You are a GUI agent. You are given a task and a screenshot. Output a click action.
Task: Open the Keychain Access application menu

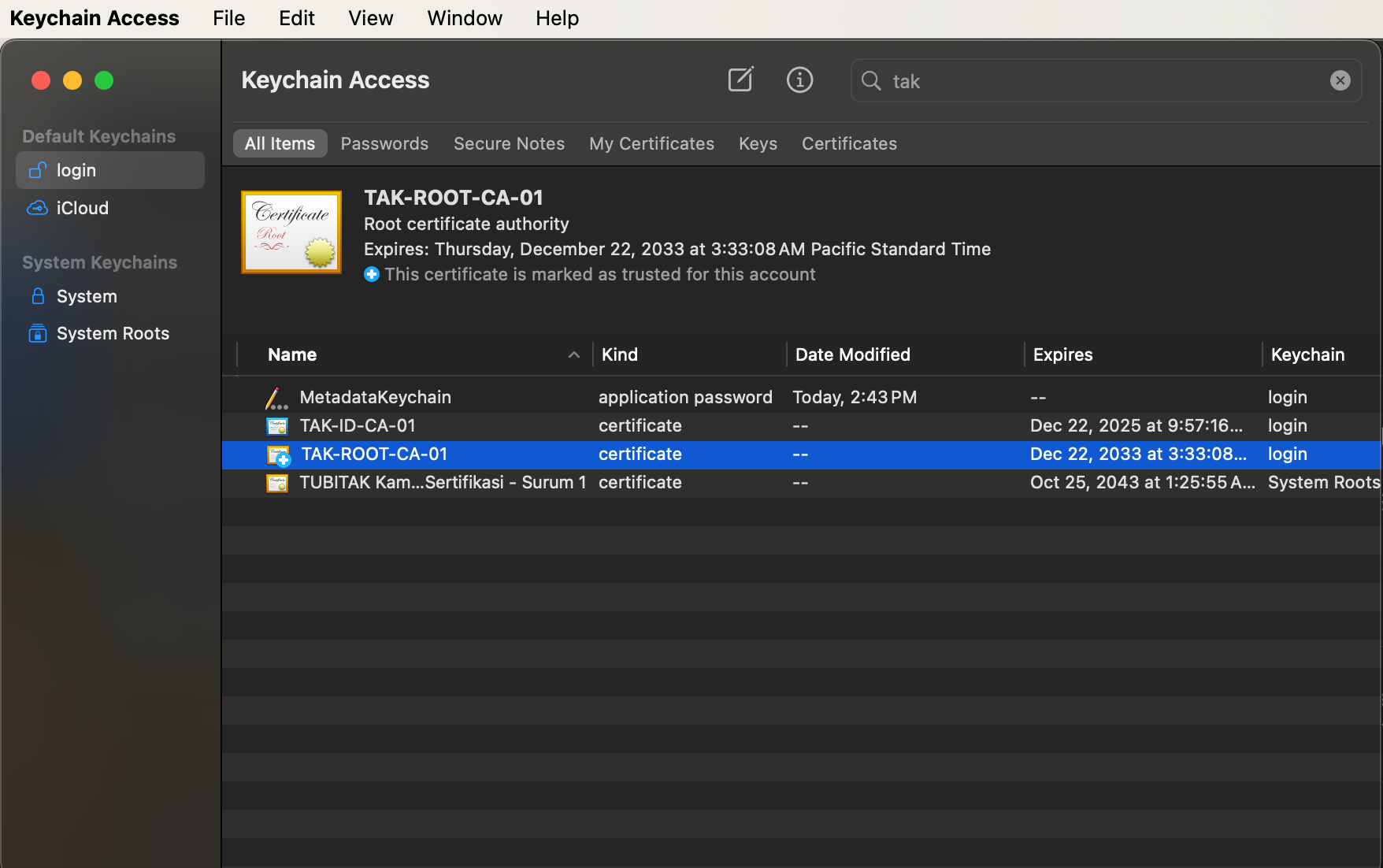click(95, 18)
